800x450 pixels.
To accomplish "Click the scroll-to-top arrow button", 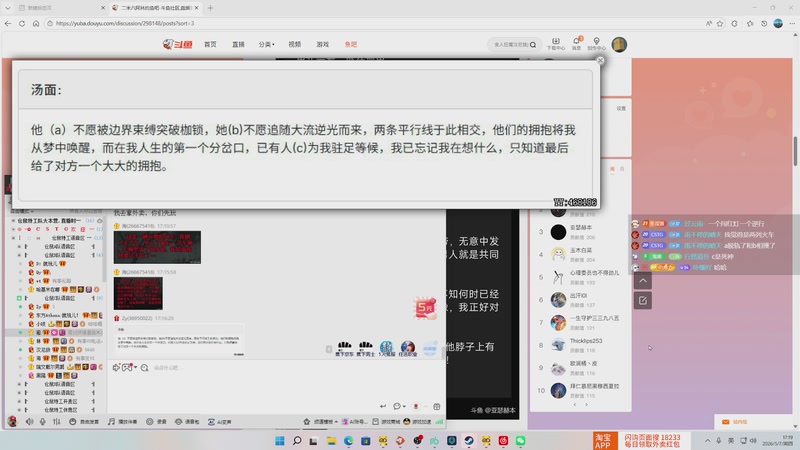I will click(643, 281).
